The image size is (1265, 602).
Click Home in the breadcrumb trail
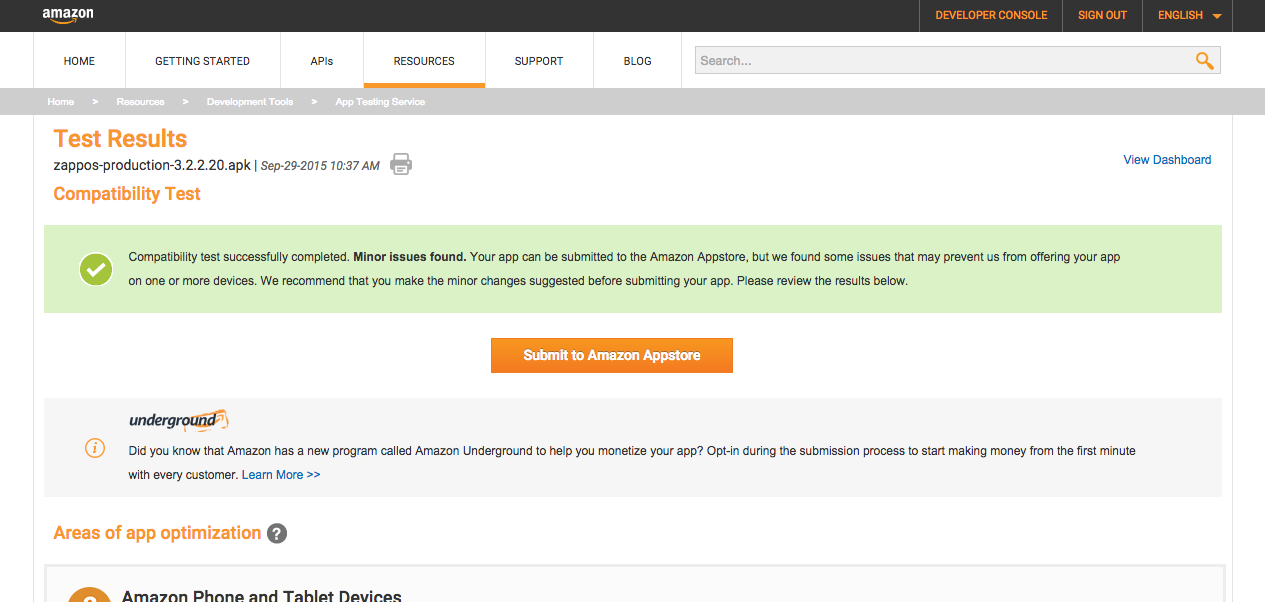click(x=61, y=102)
